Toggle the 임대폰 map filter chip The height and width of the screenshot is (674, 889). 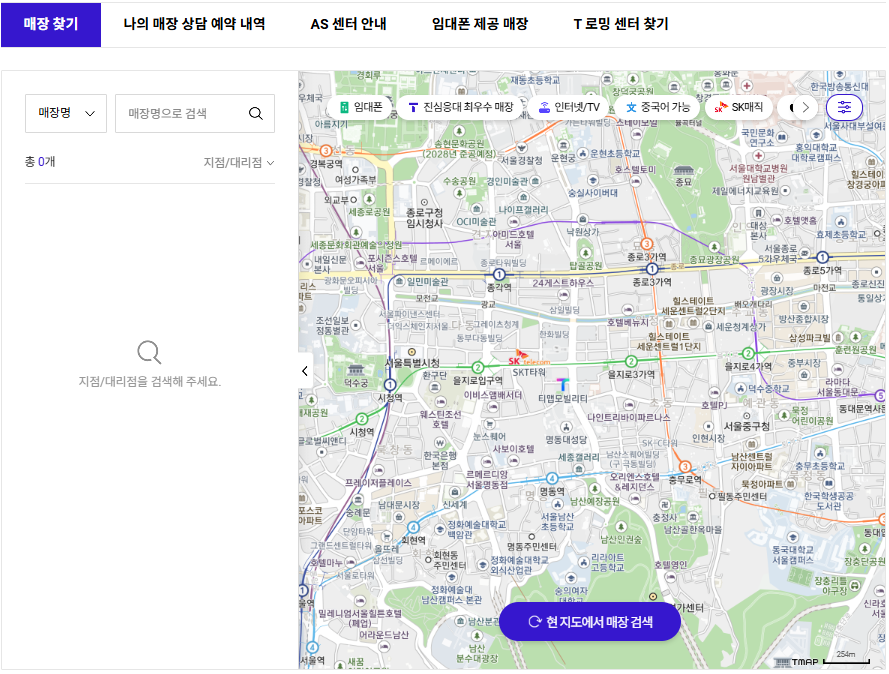pos(361,107)
